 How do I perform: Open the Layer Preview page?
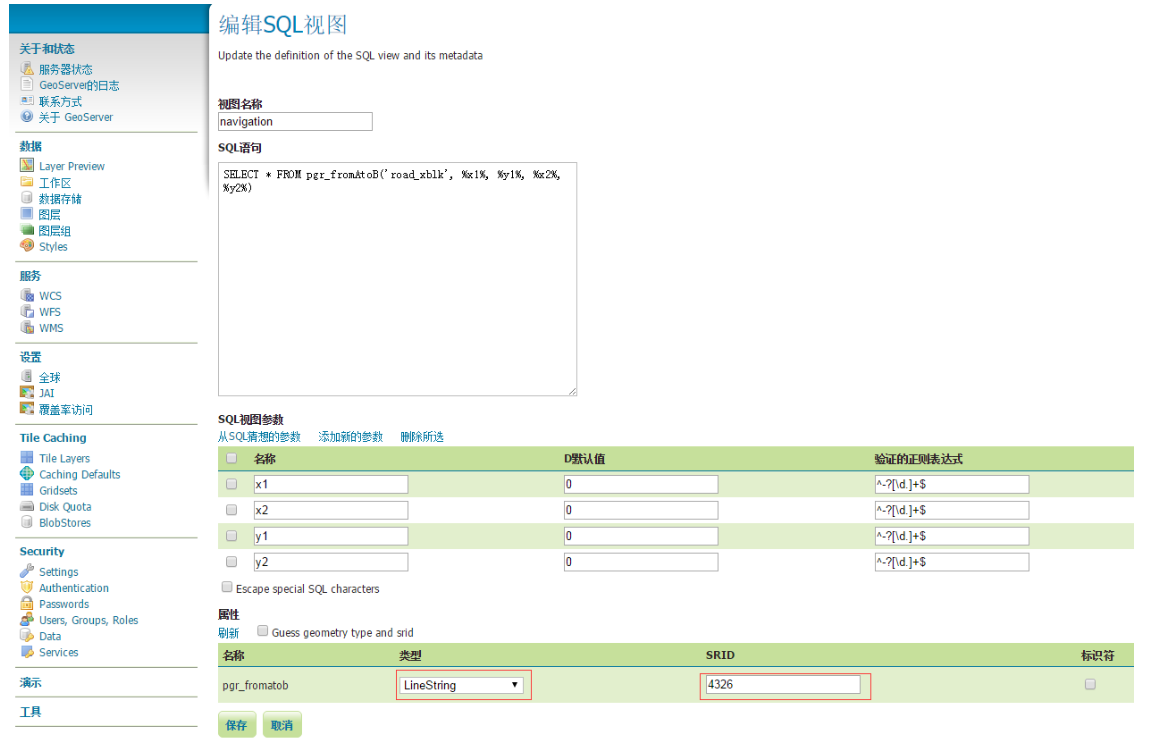[73, 166]
